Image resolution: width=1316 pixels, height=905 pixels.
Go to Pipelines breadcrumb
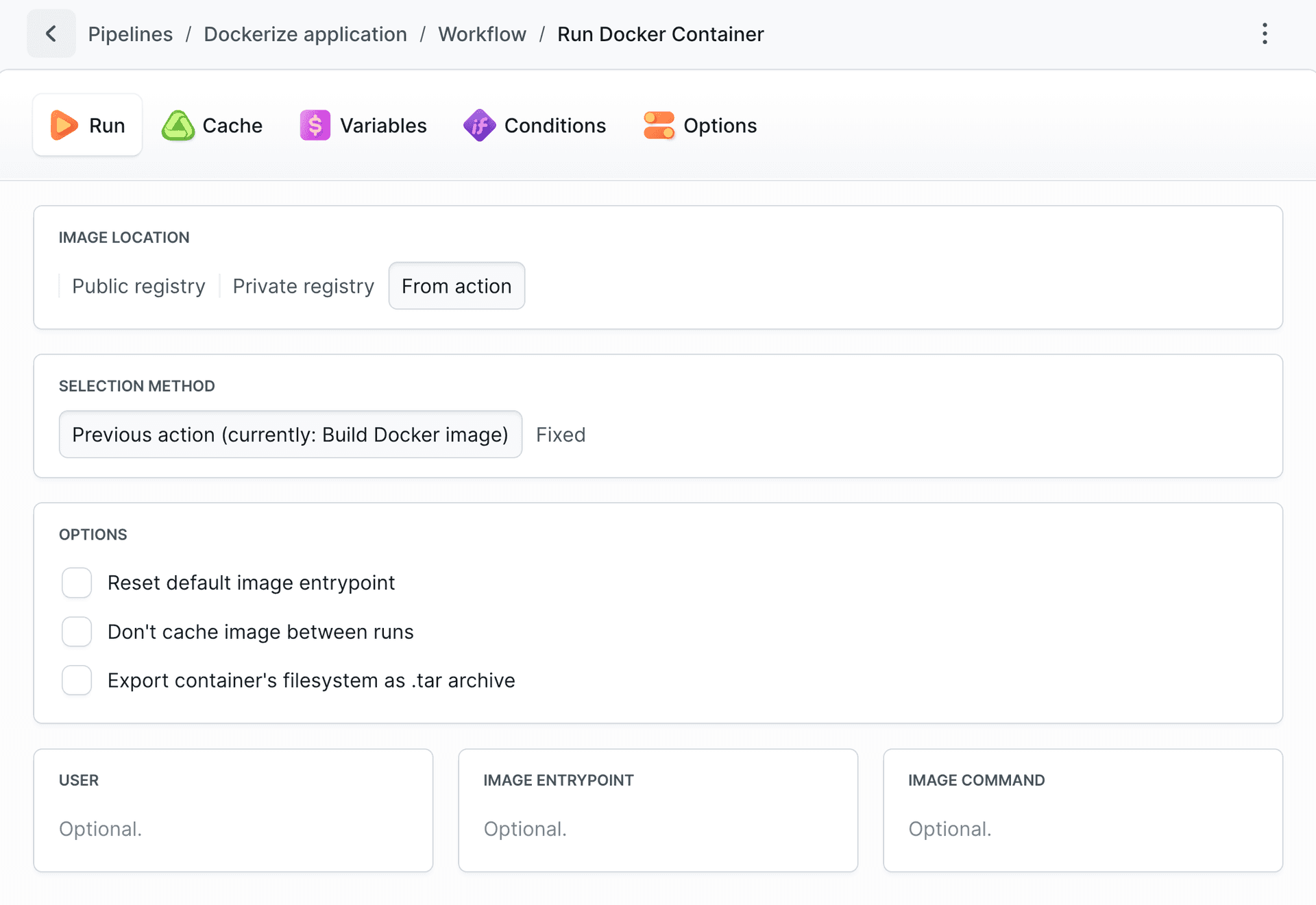coord(130,34)
